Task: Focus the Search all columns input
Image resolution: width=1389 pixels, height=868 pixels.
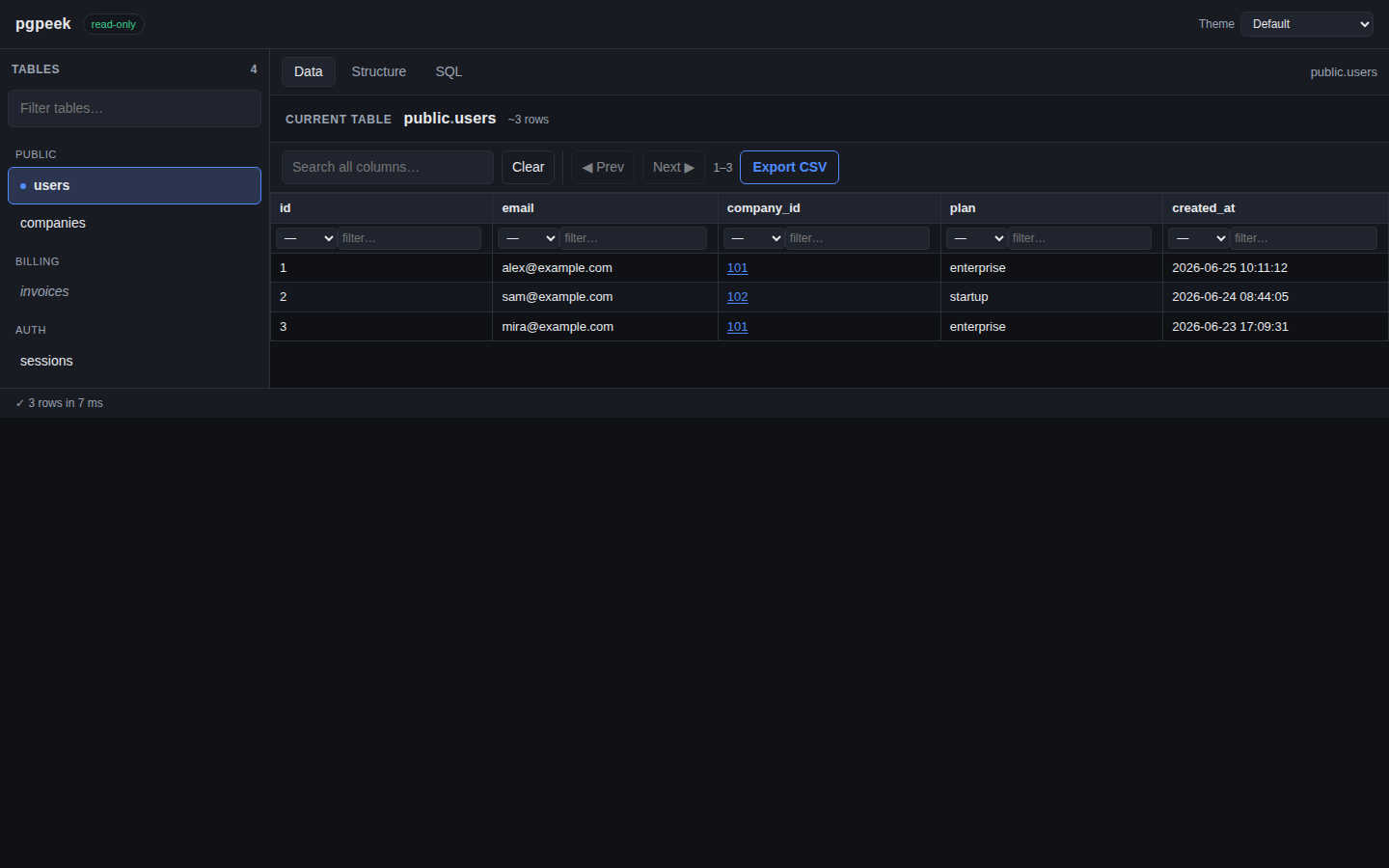Action: pos(388,167)
